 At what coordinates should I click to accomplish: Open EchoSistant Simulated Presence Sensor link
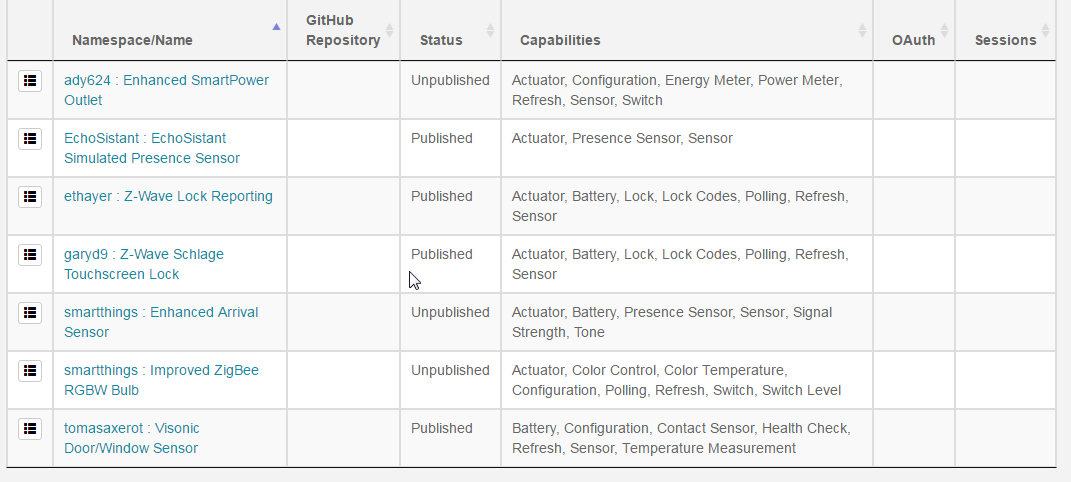(x=152, y=148)
